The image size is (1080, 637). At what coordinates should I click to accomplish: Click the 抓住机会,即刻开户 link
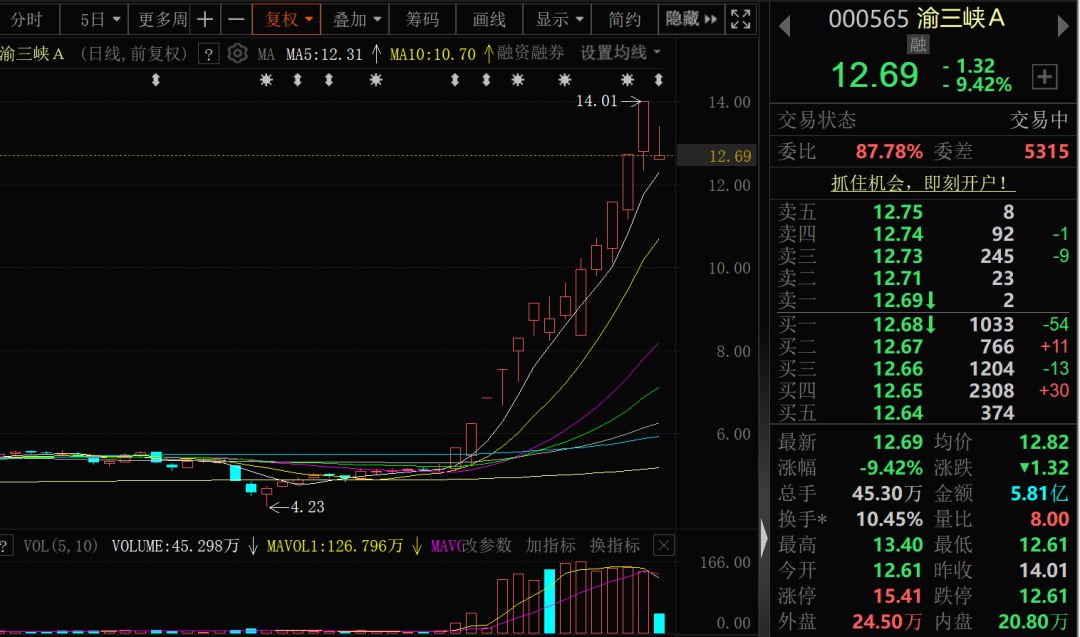coord(923,183)
